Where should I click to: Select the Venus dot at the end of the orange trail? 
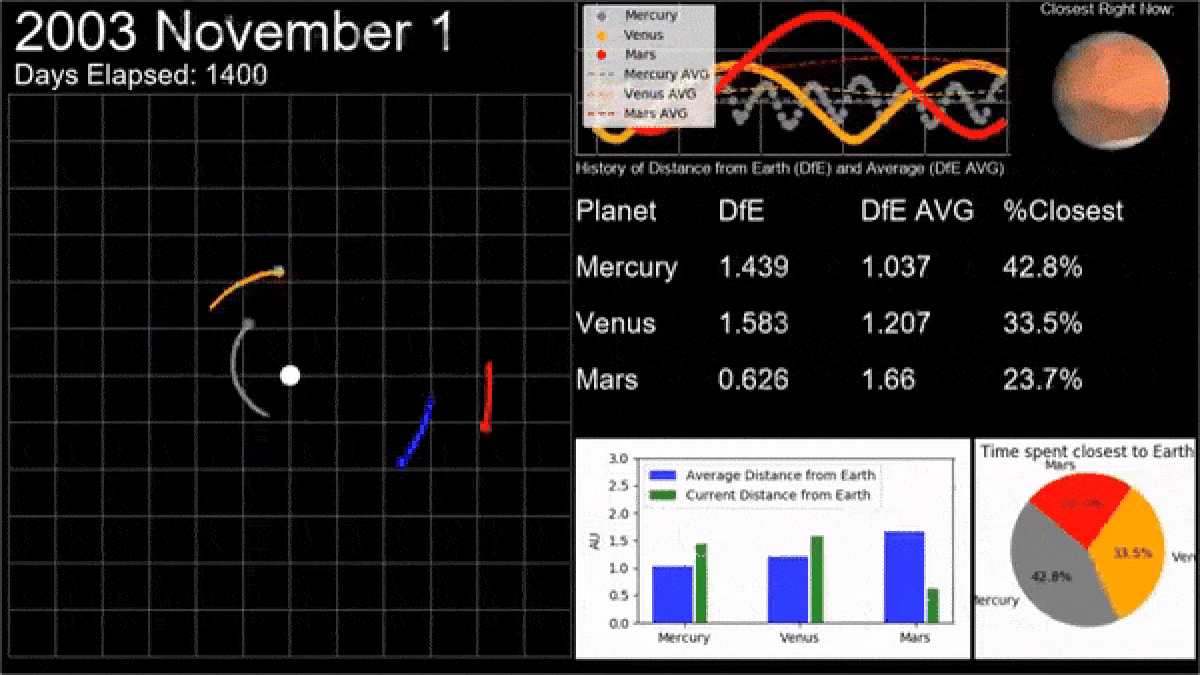pyautogui.click(x=279, y=271)
